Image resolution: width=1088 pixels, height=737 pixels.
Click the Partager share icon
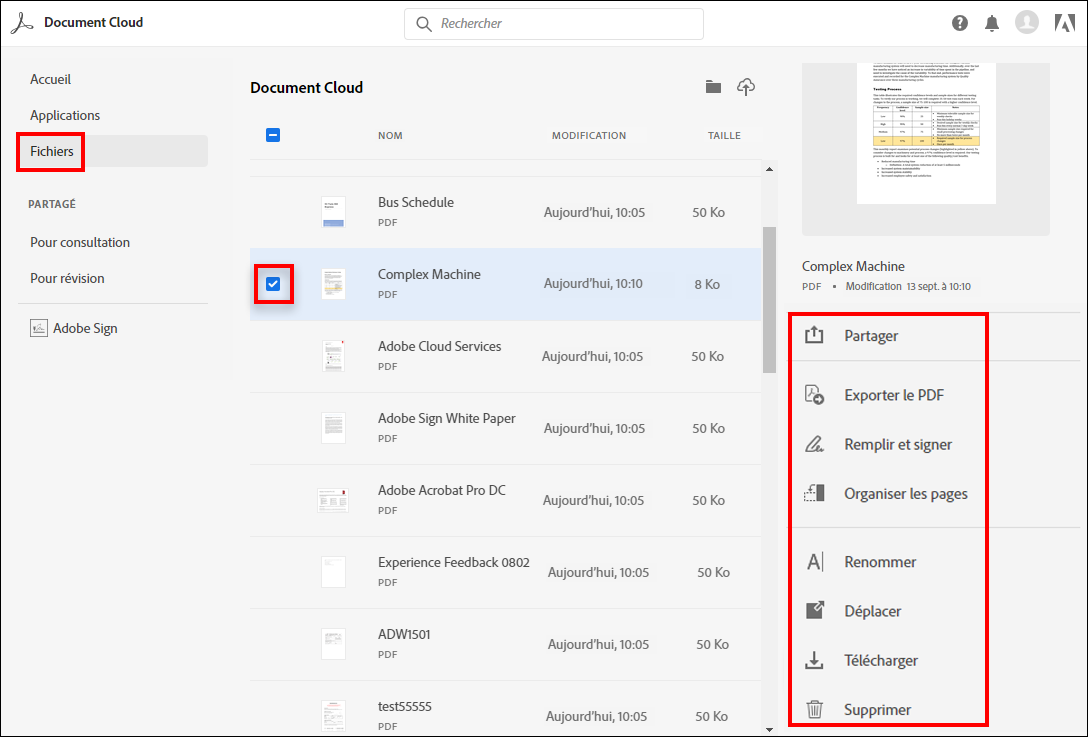(x=814, y=335)
